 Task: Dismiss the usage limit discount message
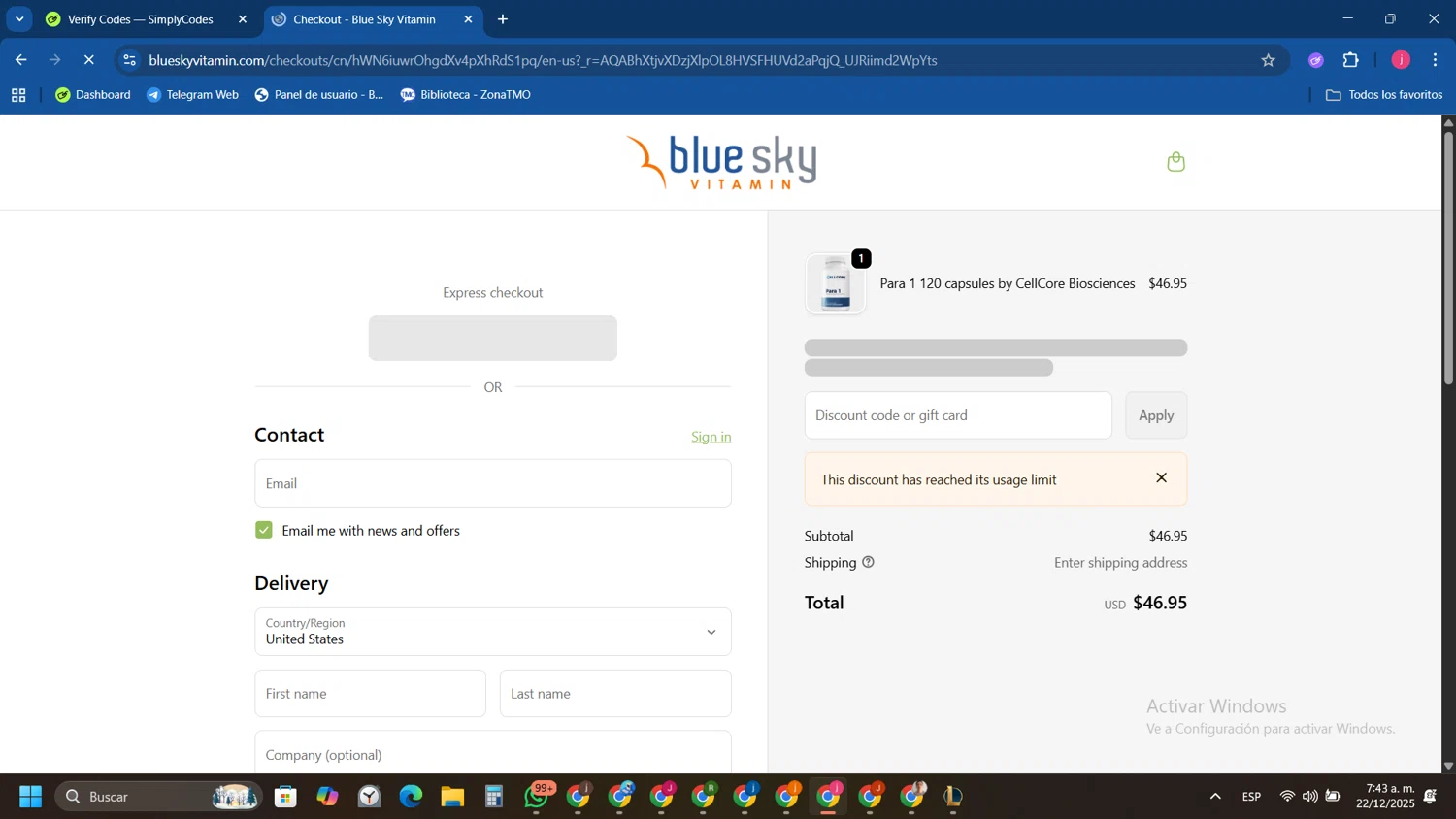point(1161,477)
